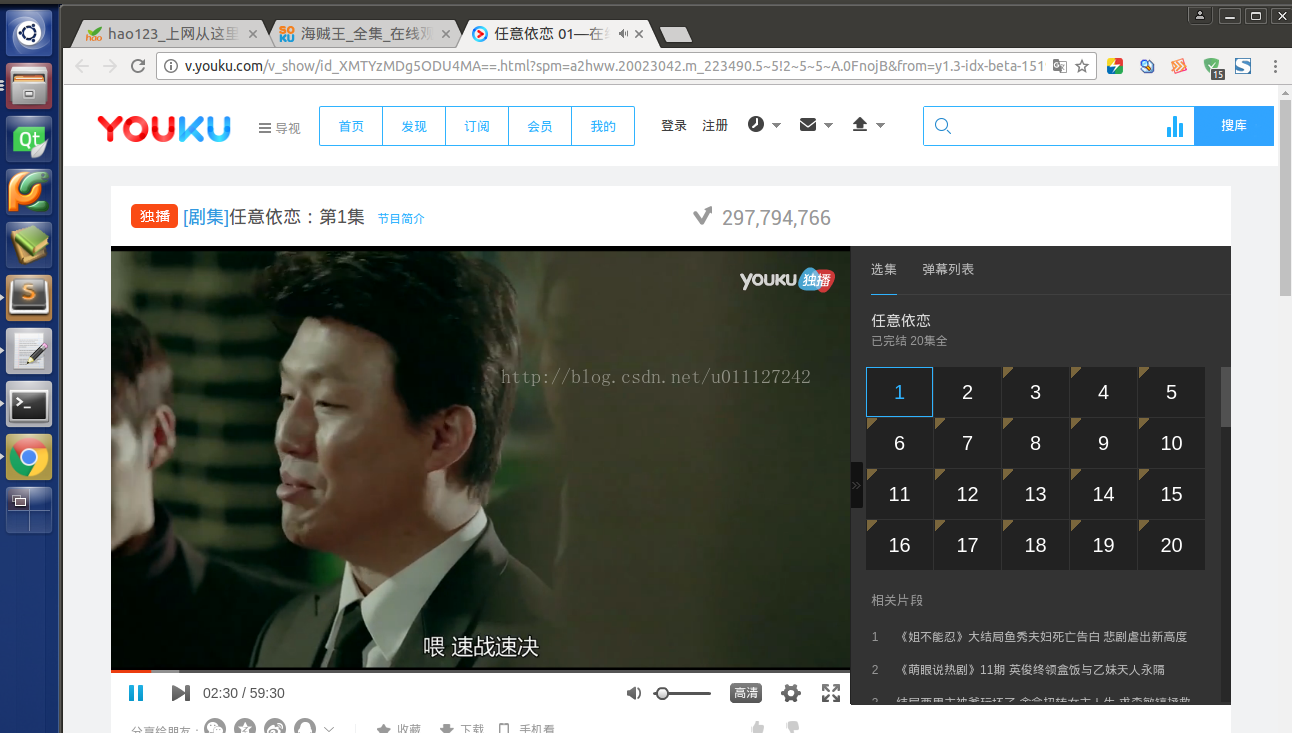Open the upload arrow dropdown

(868, 125)
